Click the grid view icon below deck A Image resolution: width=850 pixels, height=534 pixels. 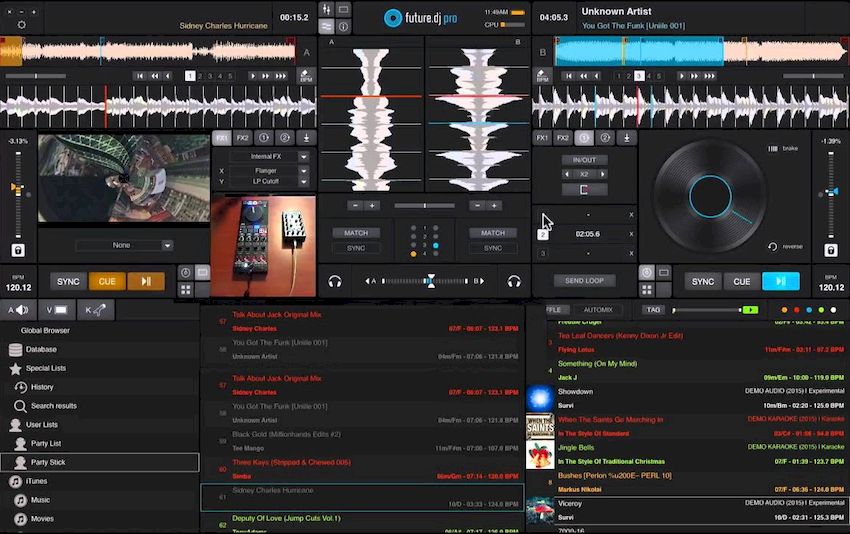(x=185, y=291)
